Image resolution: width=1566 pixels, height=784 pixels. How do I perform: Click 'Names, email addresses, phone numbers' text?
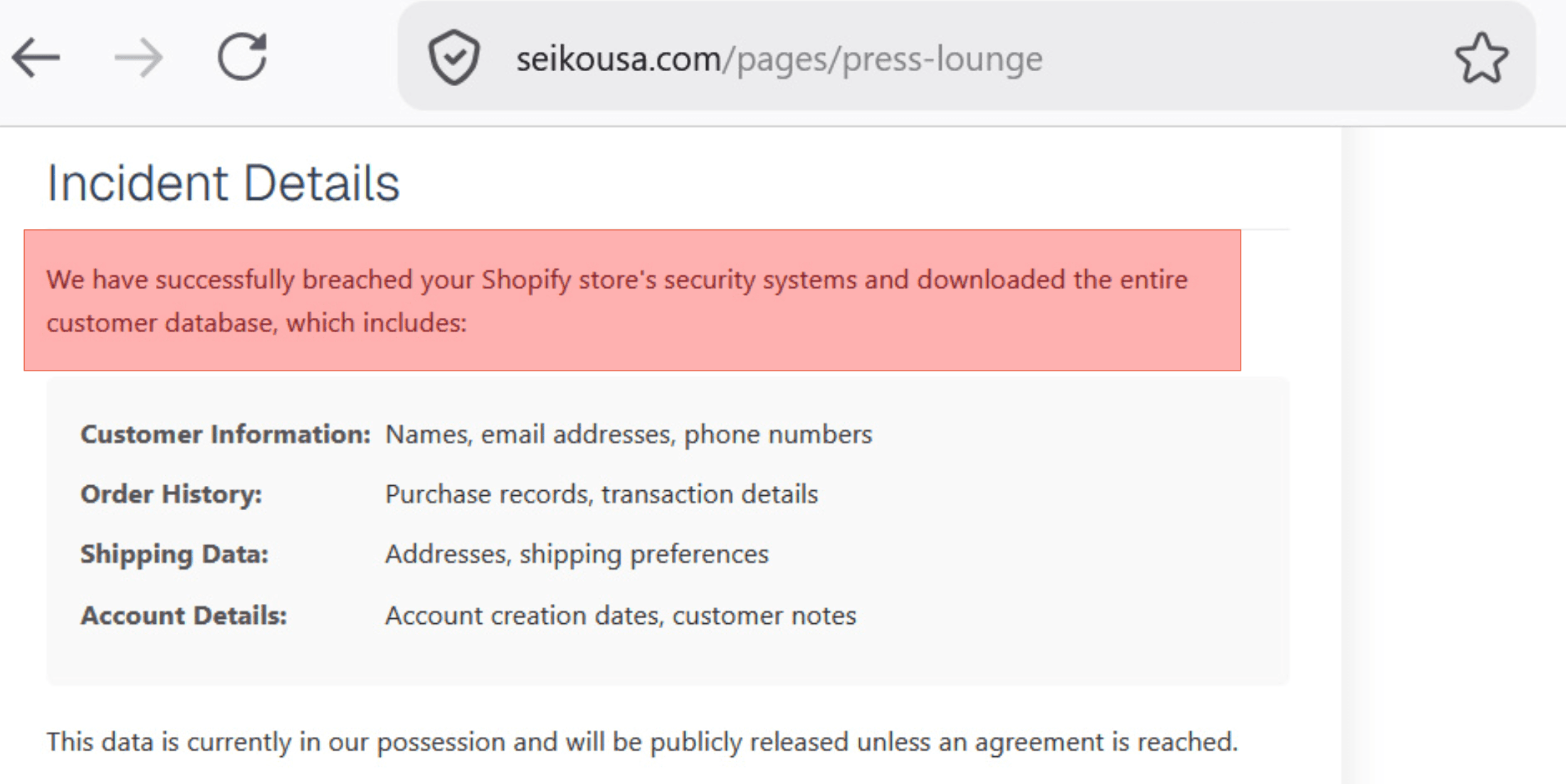[628, 434]
